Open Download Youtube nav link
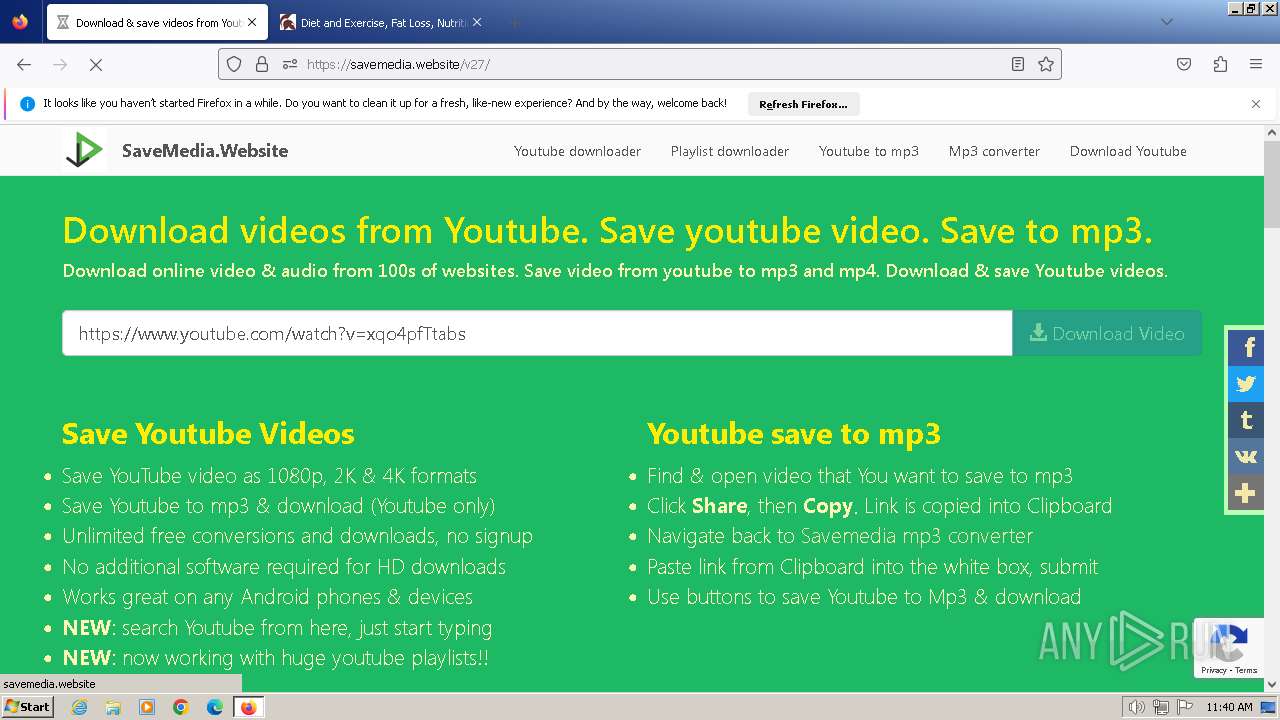The image size is (1280, 720). pyautogui.click(x=1128, y=151)
